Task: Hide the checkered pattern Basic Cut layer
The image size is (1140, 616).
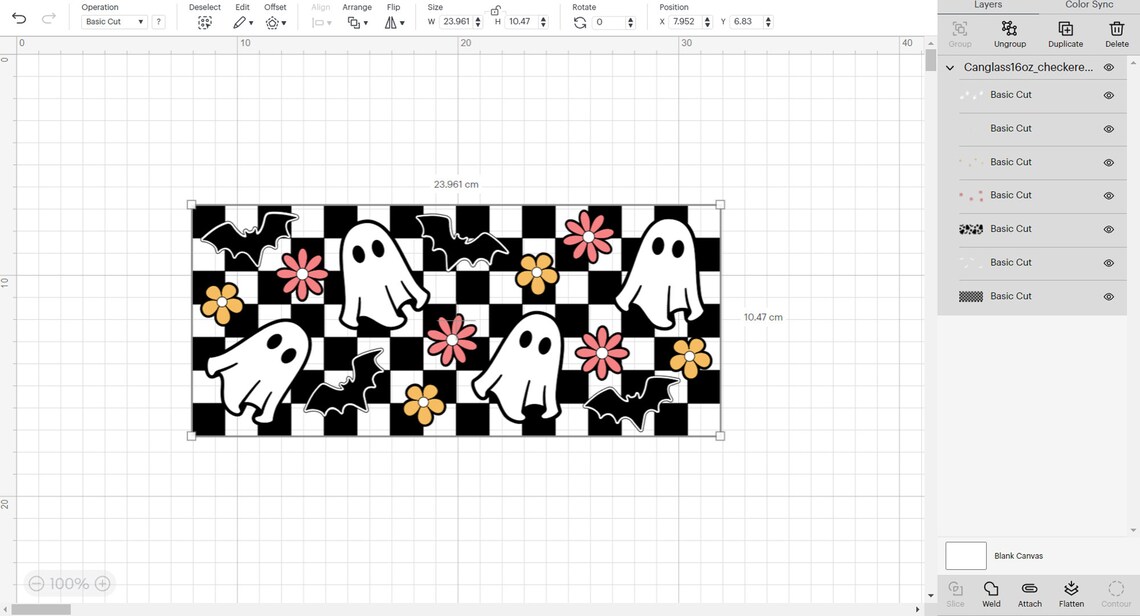Action: [1108, 296]
